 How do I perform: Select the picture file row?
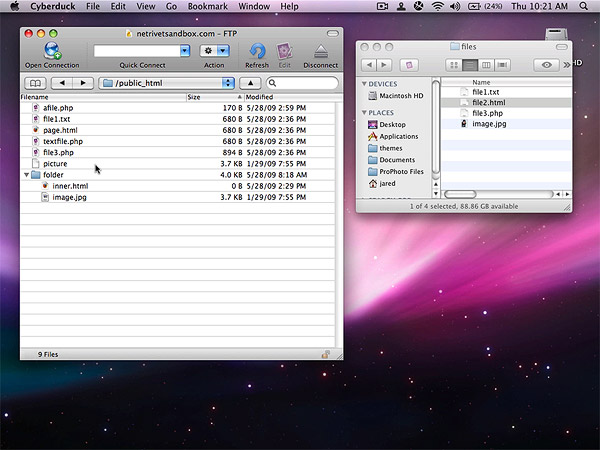(178, 164)
